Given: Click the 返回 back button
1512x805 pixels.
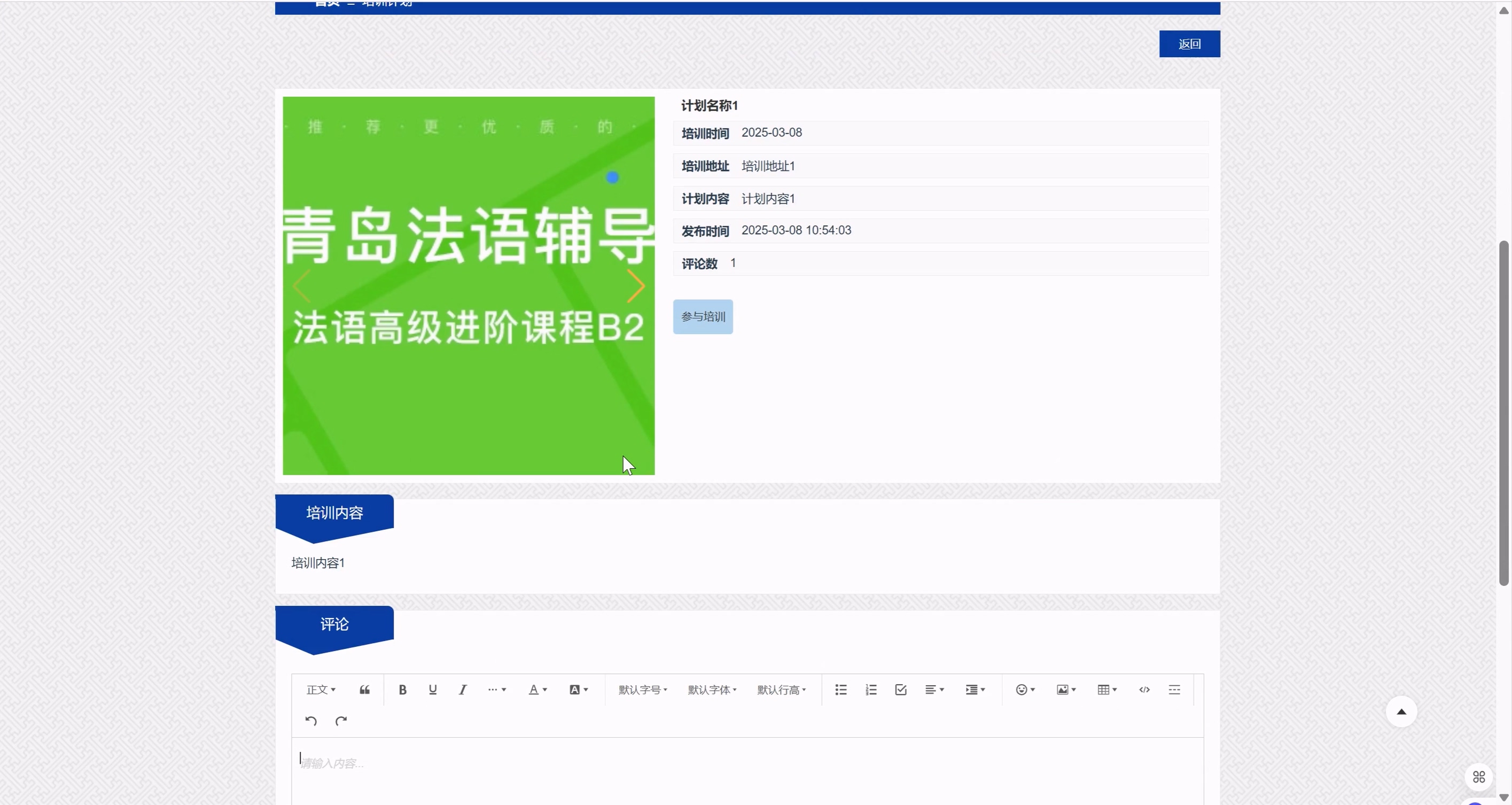Looking at the screenshot, I should [x=1189, y=44].
